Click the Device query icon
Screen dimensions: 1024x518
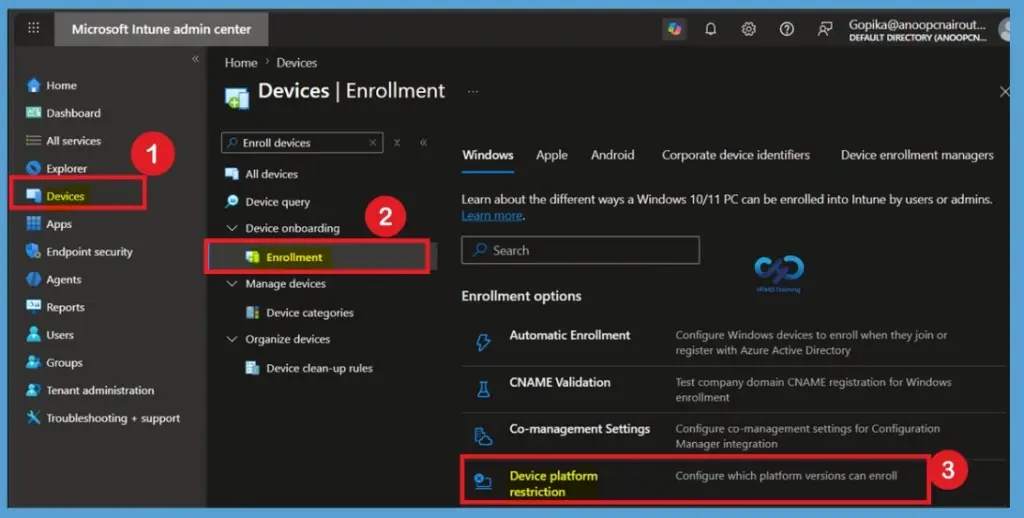click(x=232, y=202)
